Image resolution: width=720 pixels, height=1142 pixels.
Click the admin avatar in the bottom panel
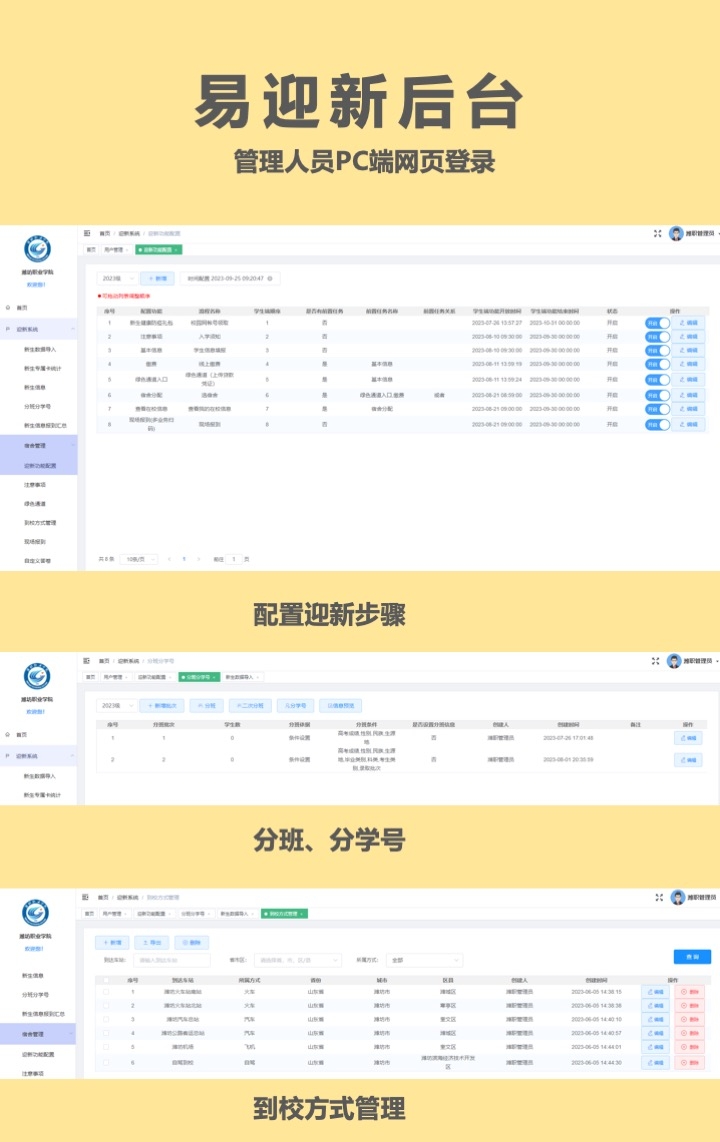tap(677, 898)
